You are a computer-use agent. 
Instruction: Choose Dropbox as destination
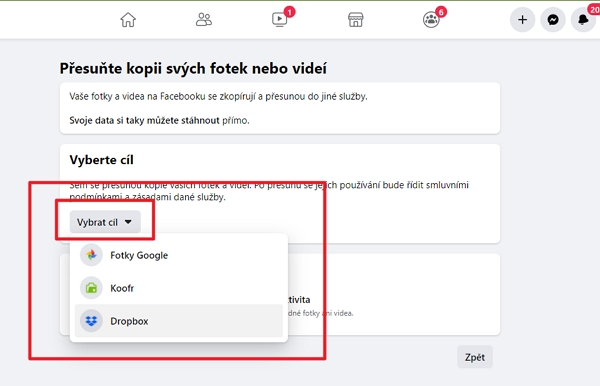tap(179, 321)
